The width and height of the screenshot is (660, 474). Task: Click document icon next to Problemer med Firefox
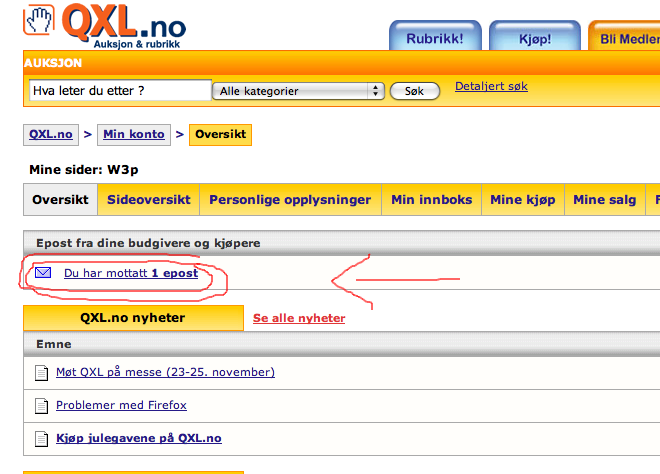click(41, 406)
